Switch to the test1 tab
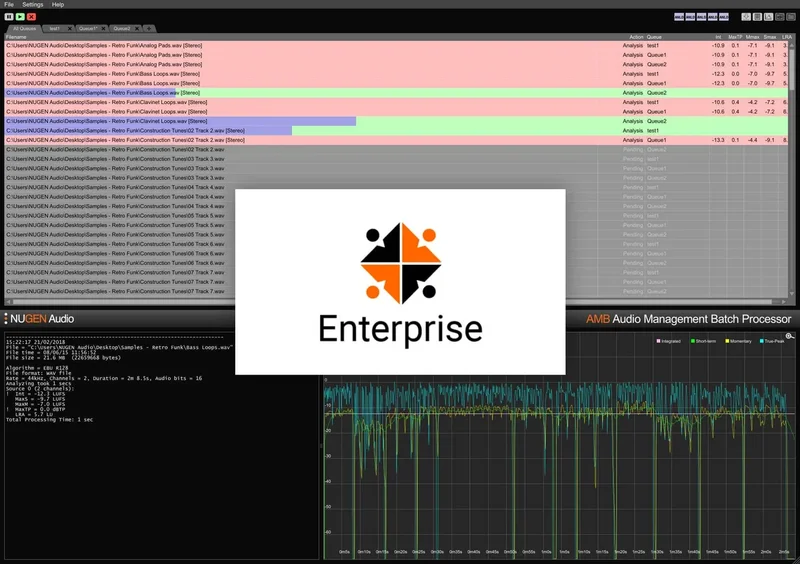 click(x=55, y=29)
